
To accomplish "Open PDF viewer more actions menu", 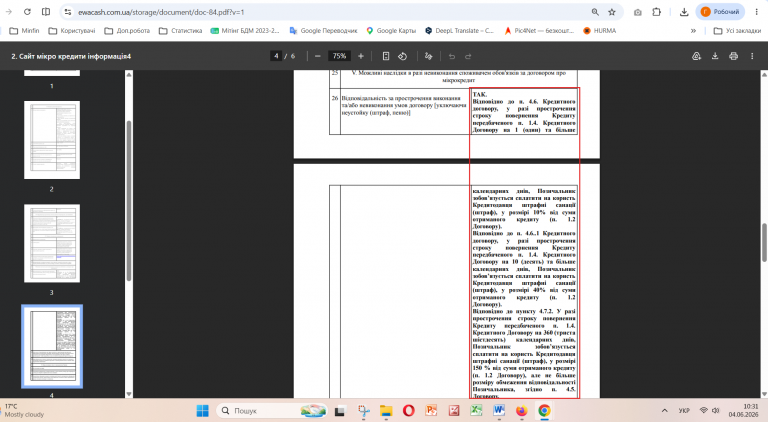I will pos(752,56).
